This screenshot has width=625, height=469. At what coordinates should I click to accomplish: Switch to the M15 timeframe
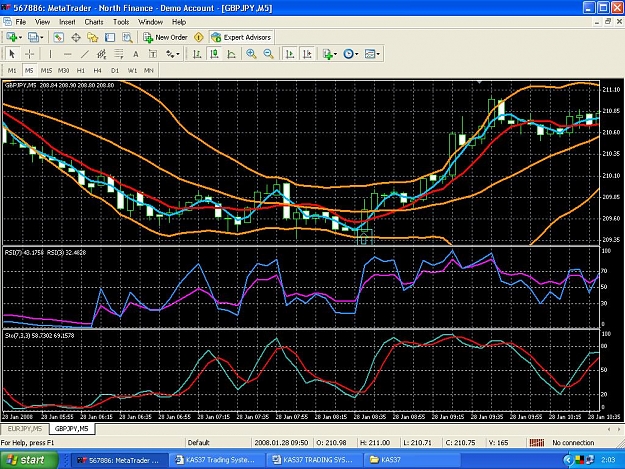coord(46,71)
